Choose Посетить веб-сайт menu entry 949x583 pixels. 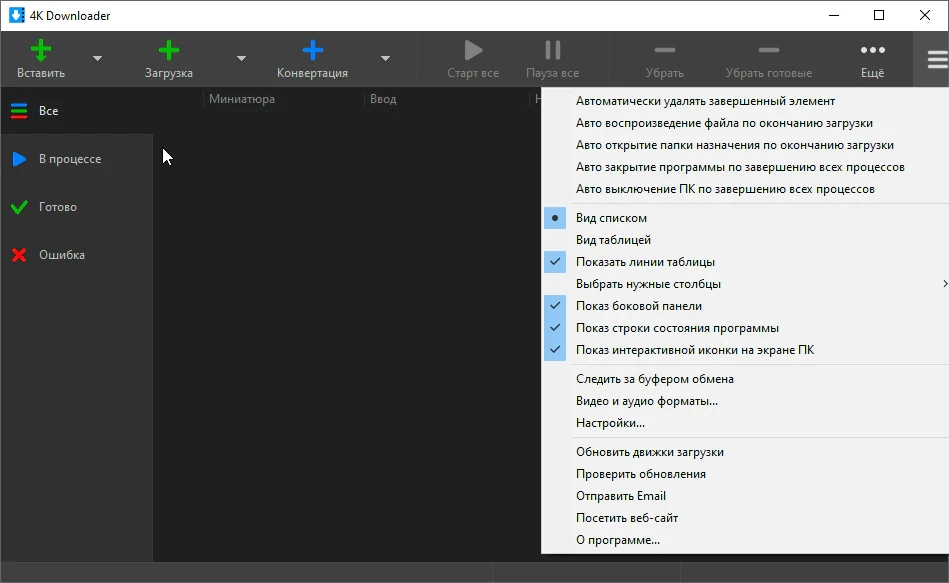(746, 518)
